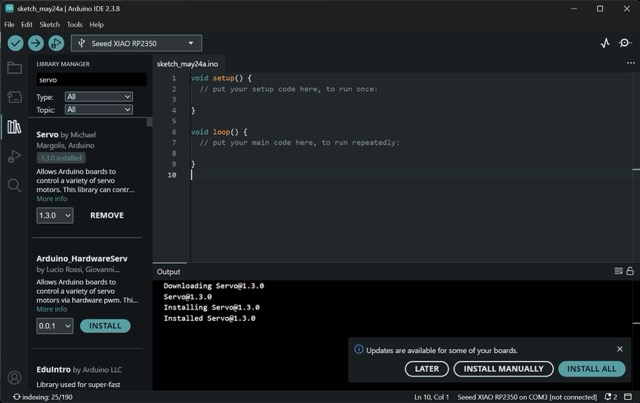Start Debugging with the play-bug toolbar icon

click(x=56, y=43)
